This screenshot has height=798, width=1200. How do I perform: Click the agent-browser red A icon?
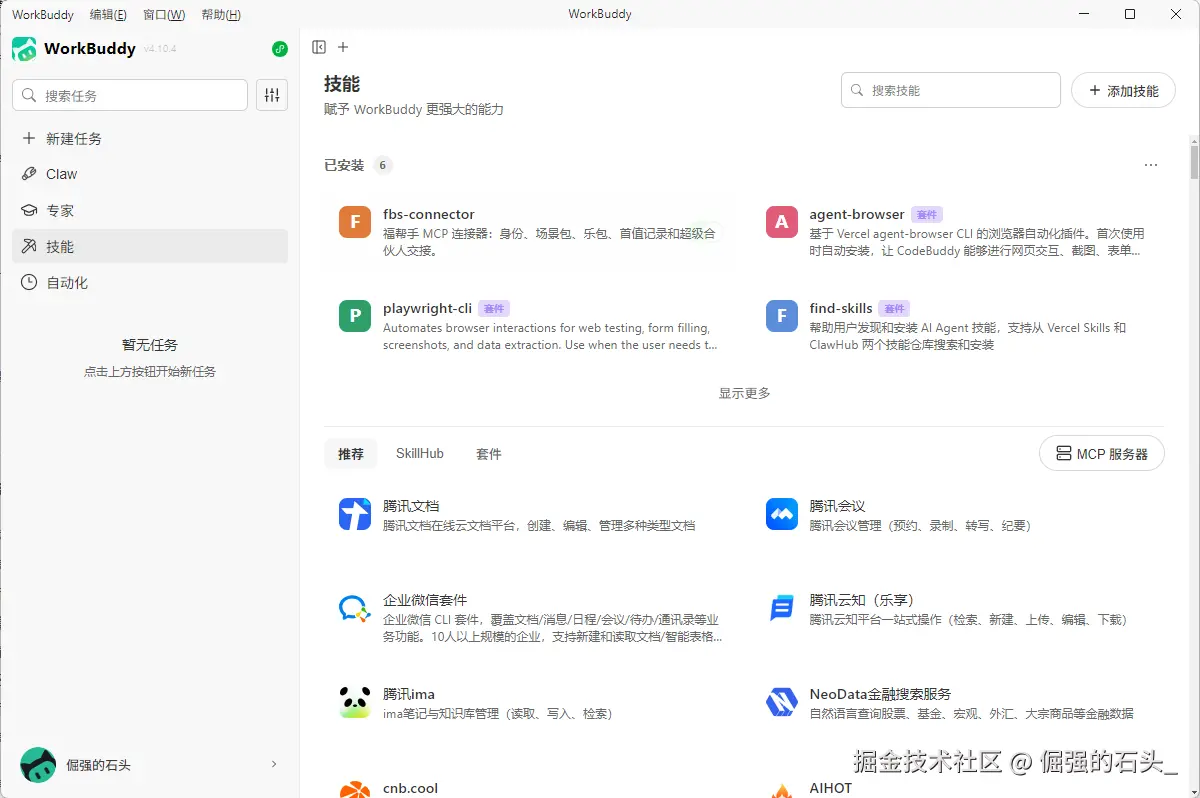tap(782, 222)
